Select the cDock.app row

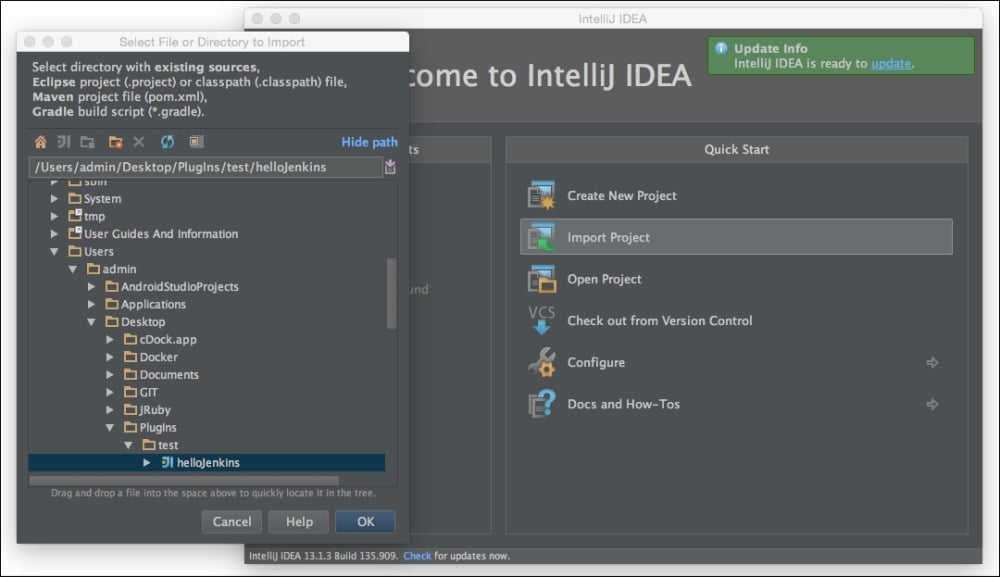[x=207, y=339]
